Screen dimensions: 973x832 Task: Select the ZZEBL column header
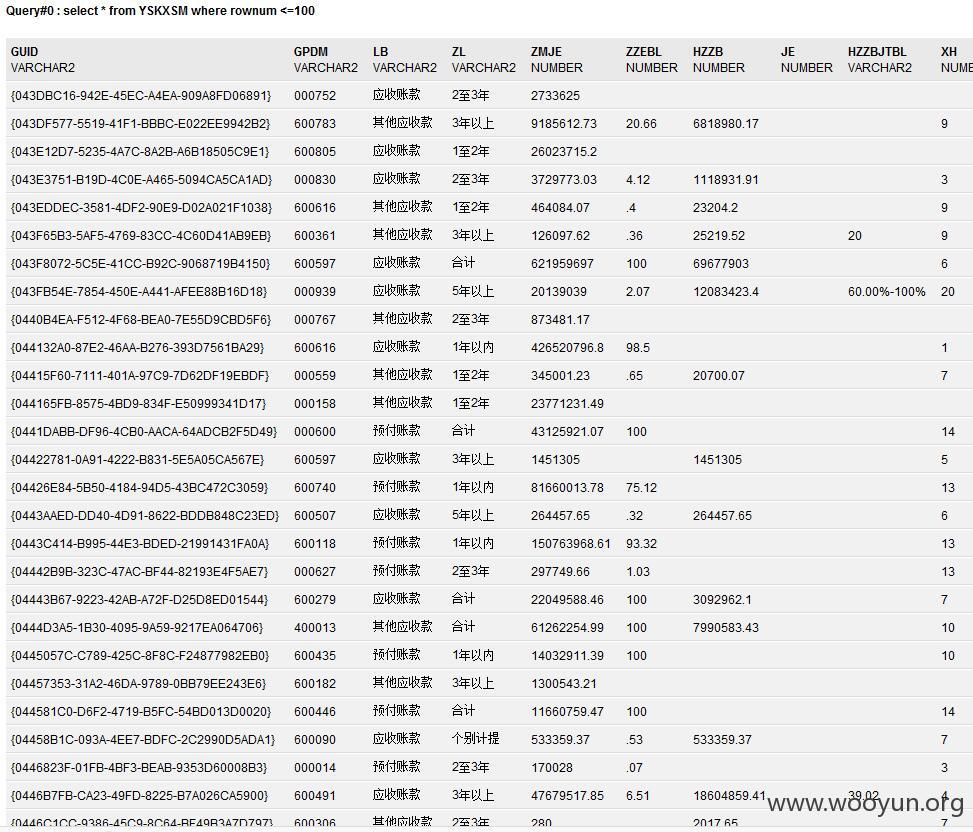643,51
